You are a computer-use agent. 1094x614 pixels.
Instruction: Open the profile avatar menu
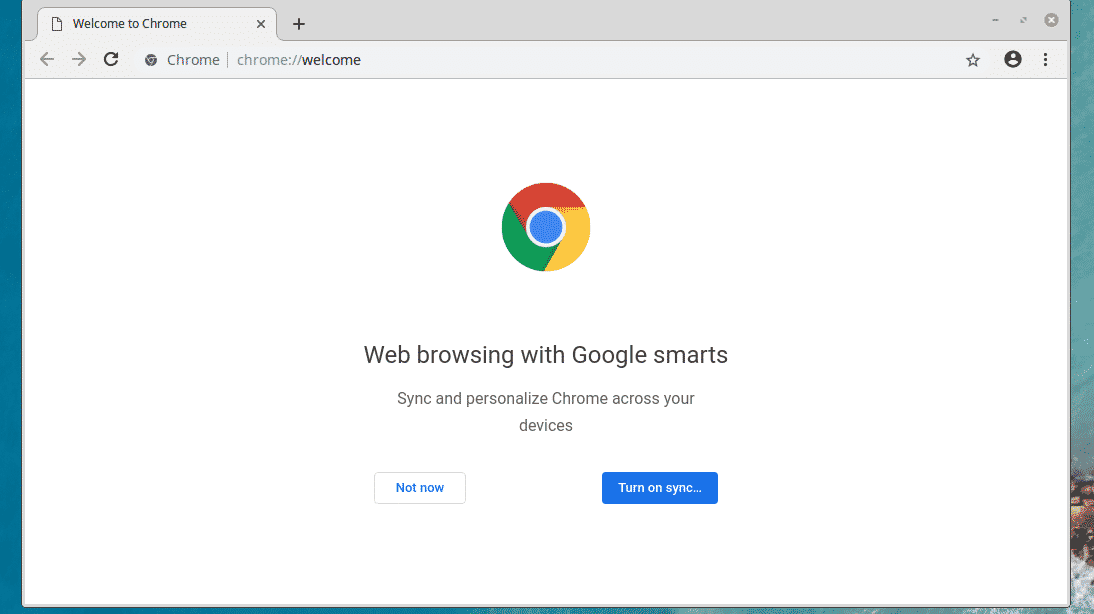point(1012,59)
